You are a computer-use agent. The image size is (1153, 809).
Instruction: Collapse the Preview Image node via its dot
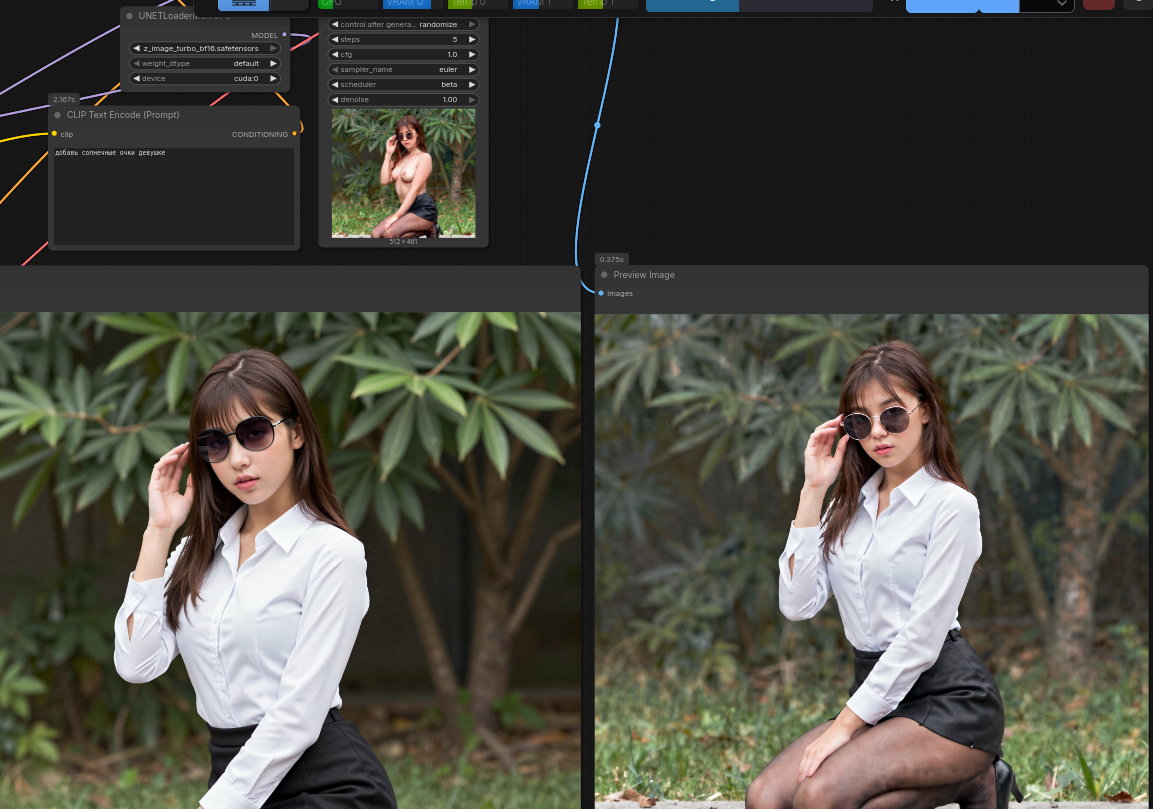[x=604, y=275]
